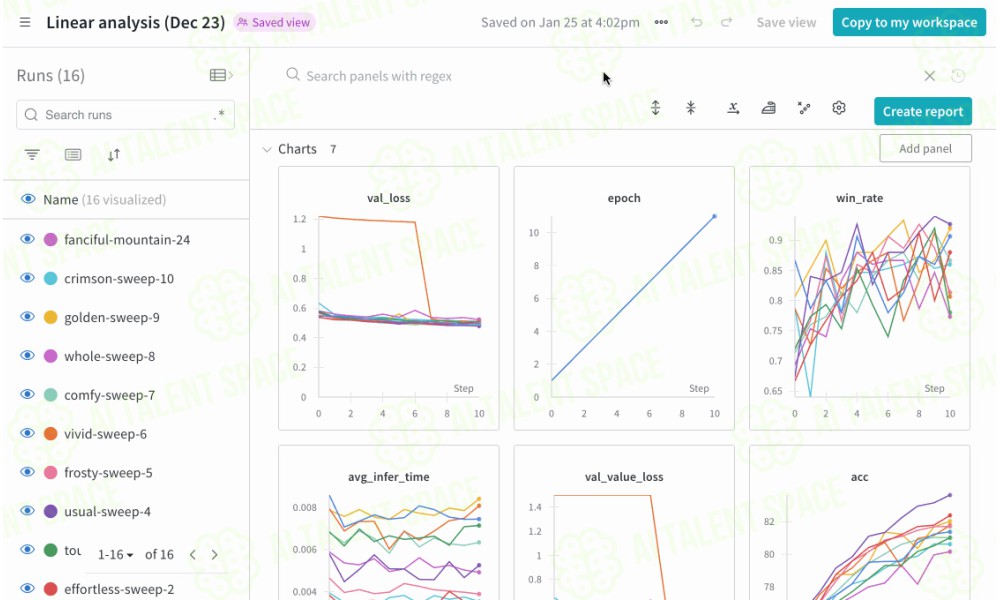1000x600 pixels.
Task: Open the panel search history clock icon
Action: pyautogui.click(x=958, y=76)
